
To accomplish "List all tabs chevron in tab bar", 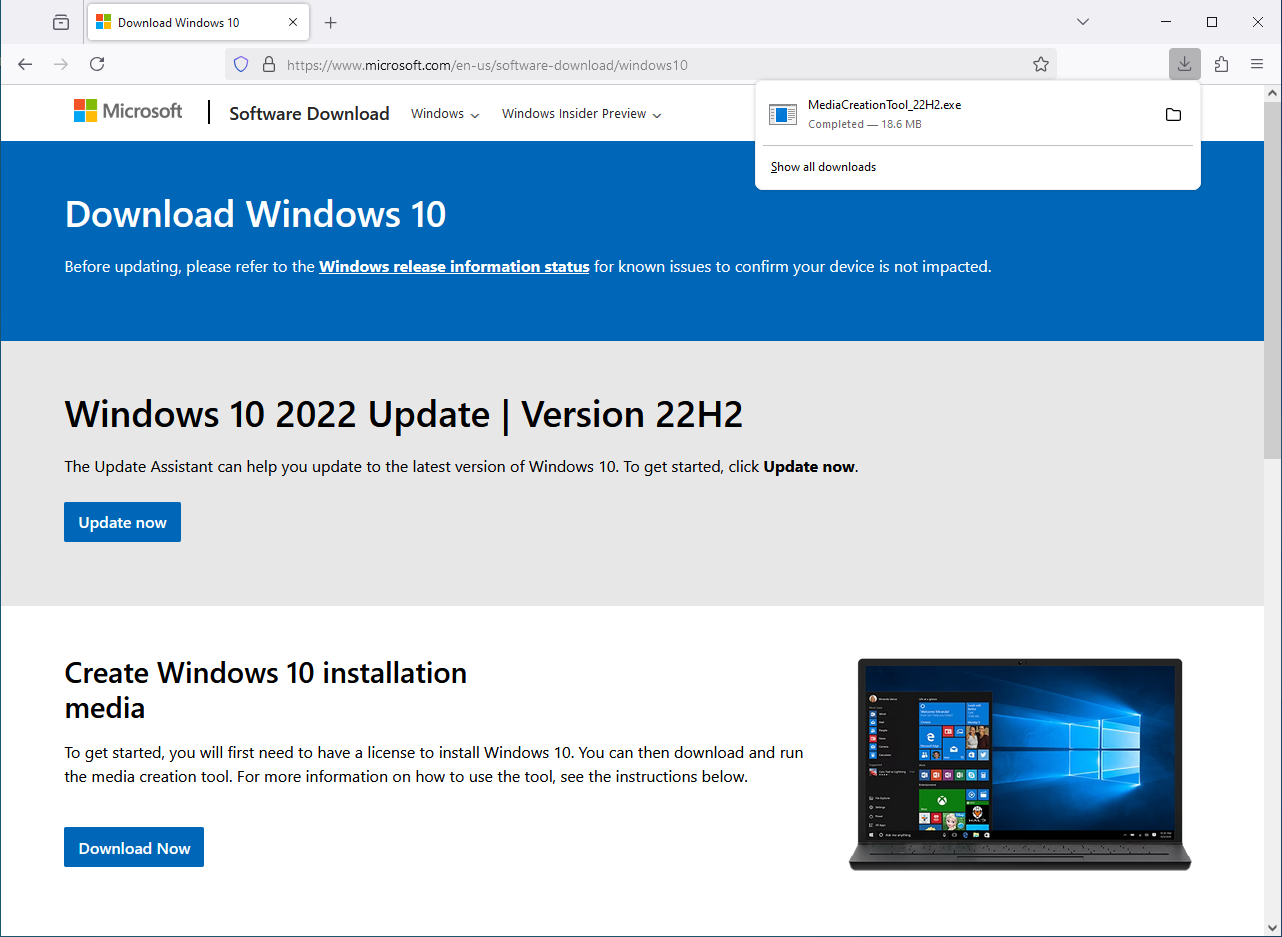I will tap(1082, 22).
